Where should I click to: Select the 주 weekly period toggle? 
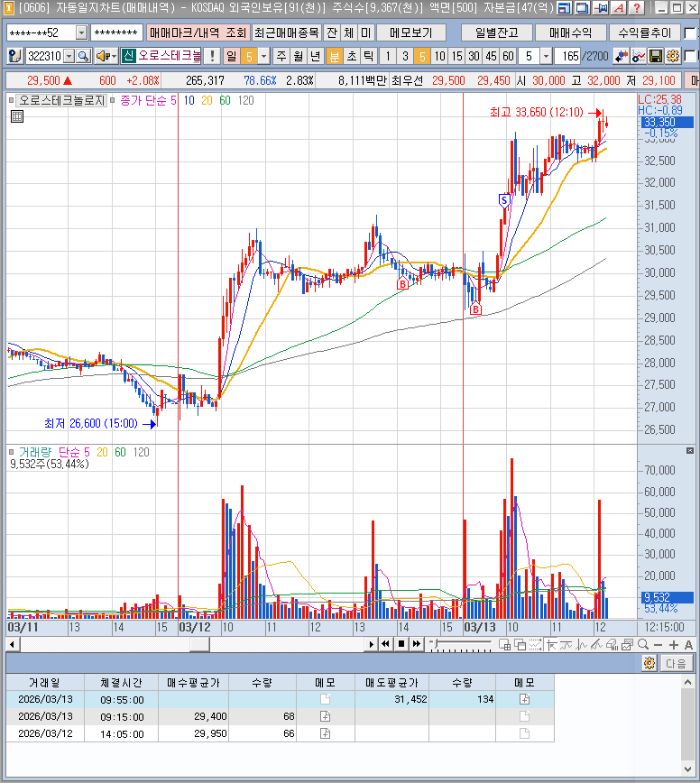(282, 56)
